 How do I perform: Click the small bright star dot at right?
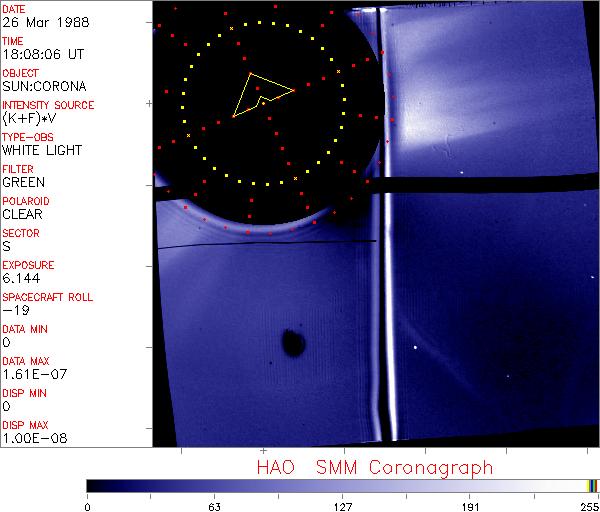416,347
